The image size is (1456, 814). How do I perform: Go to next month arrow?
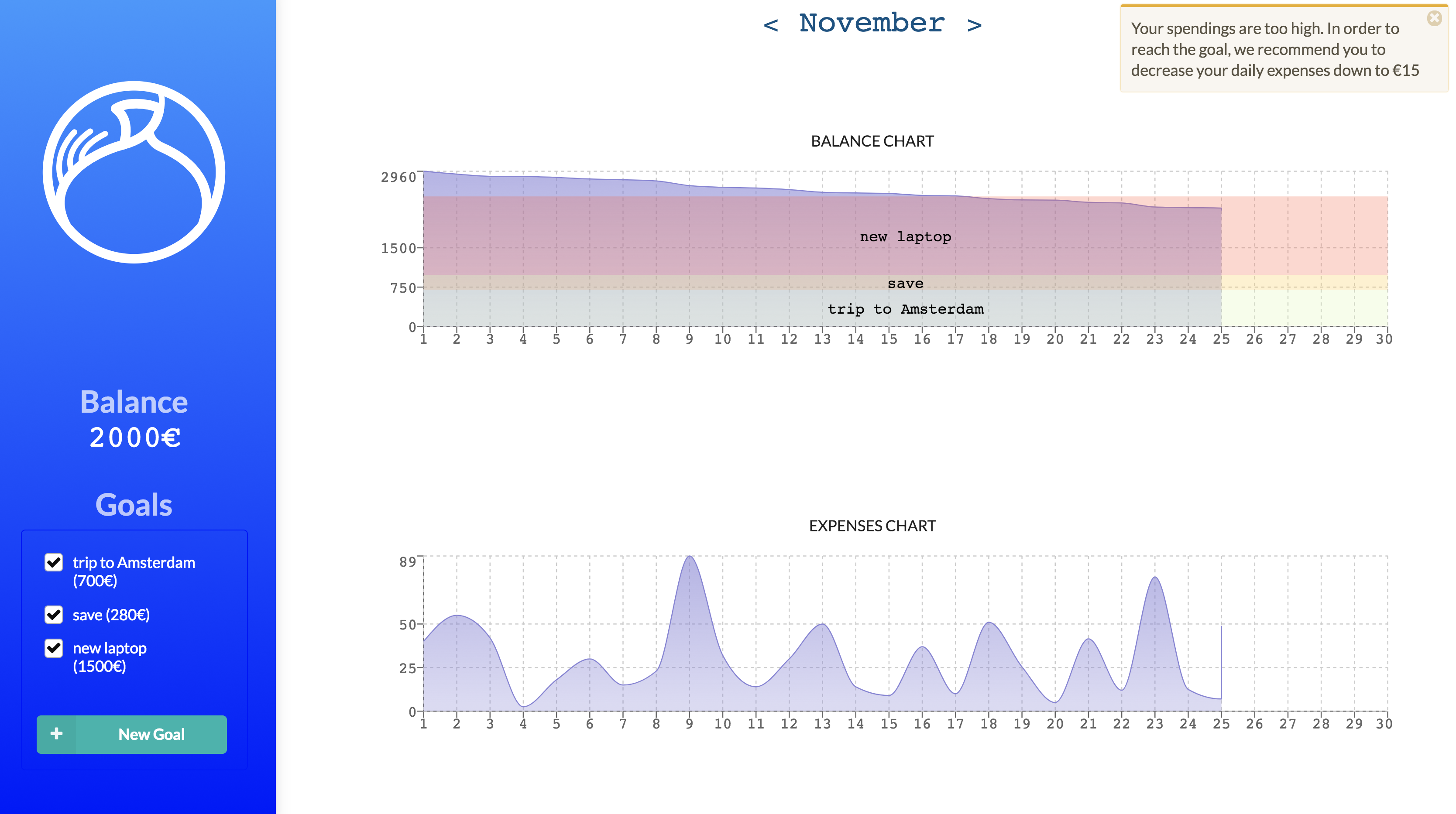tap(974, 25)
